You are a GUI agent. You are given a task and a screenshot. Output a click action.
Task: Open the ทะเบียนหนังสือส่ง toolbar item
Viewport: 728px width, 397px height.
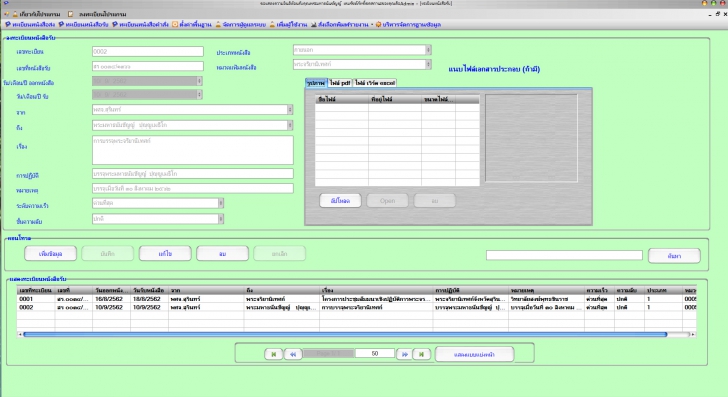click(30, 24)
